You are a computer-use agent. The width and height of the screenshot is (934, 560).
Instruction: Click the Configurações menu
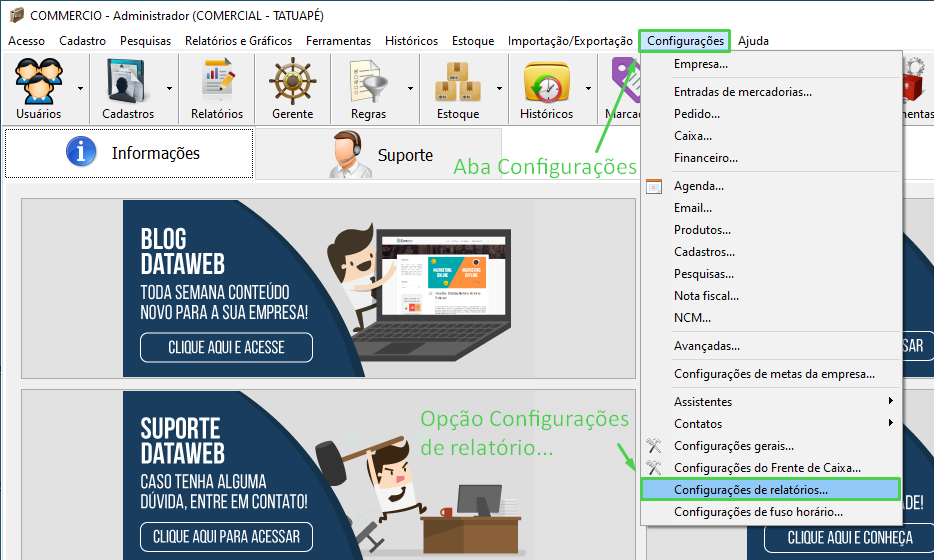point(685,41)
